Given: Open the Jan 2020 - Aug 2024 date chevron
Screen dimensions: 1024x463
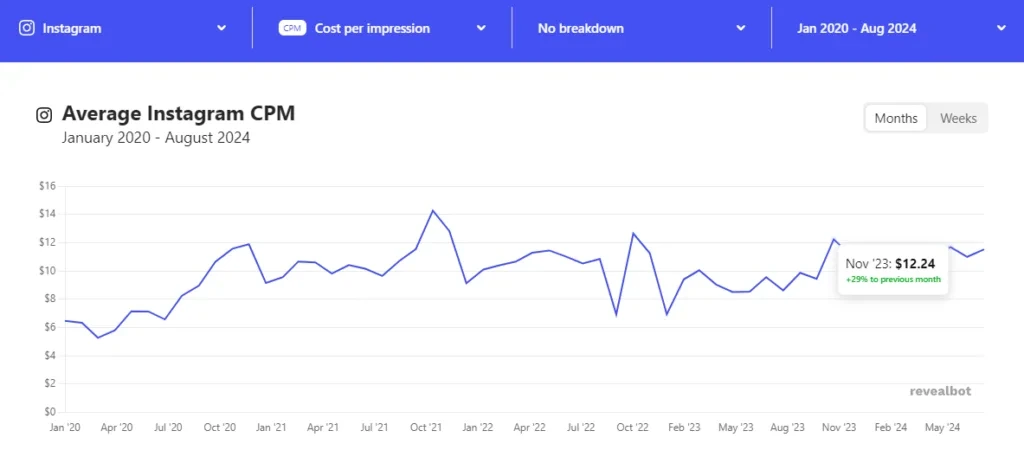Looking at the screenshot, I should tap(1001, 28).
